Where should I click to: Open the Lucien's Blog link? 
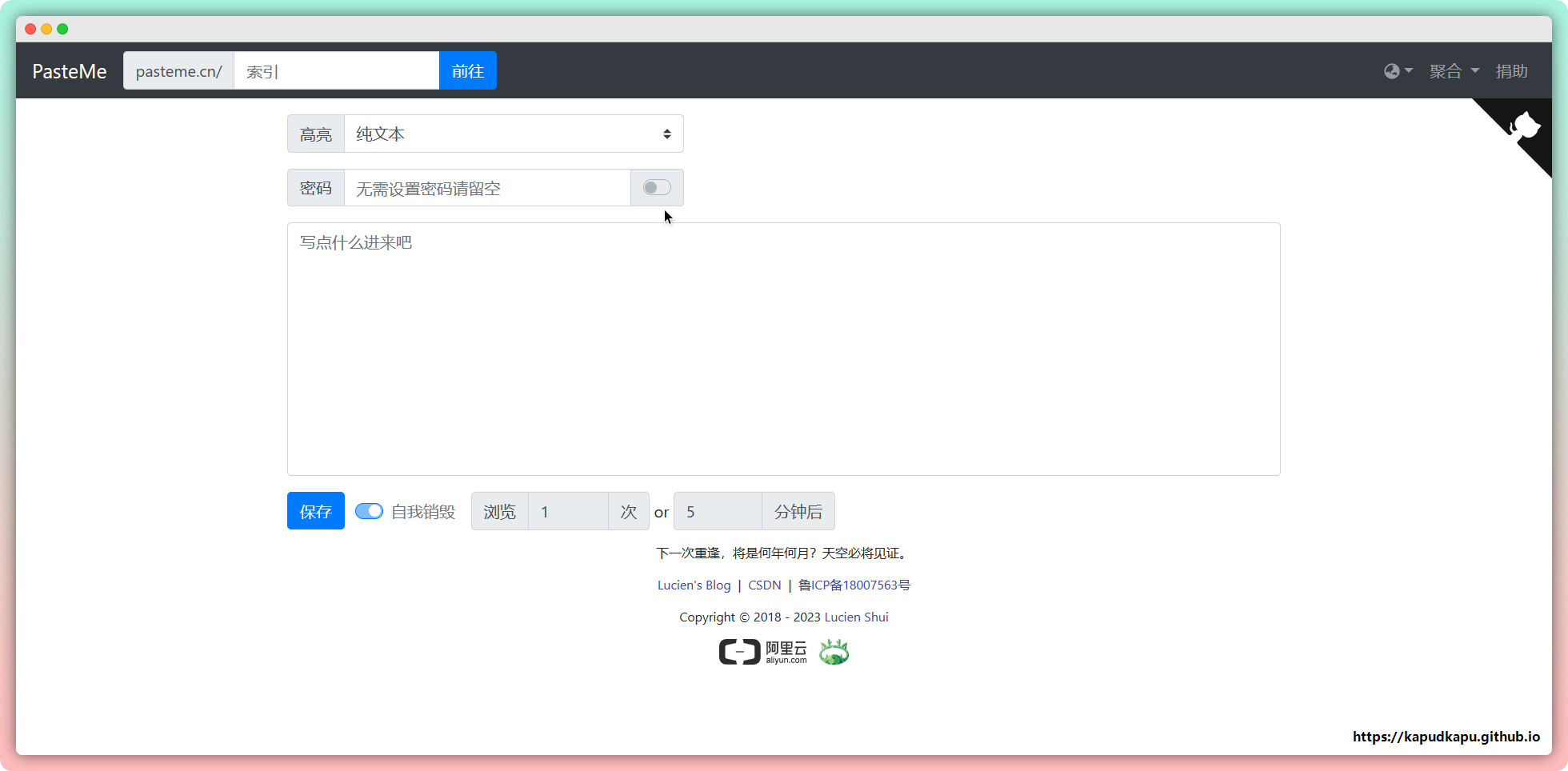[694, 585]
